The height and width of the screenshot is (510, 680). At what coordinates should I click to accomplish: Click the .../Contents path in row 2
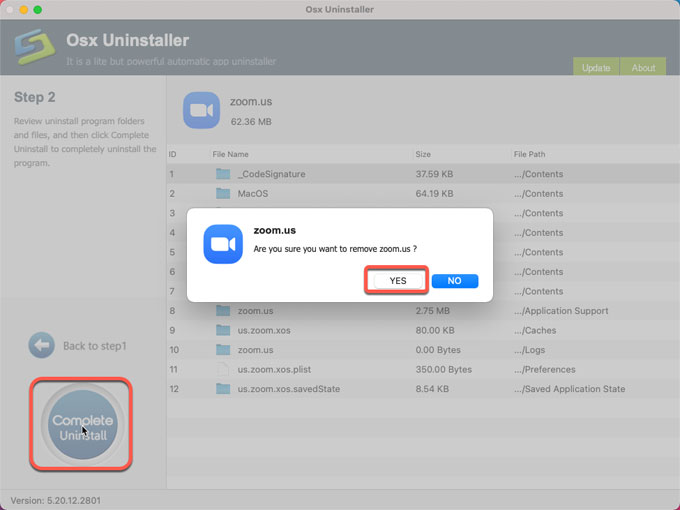tap(538, 193)
